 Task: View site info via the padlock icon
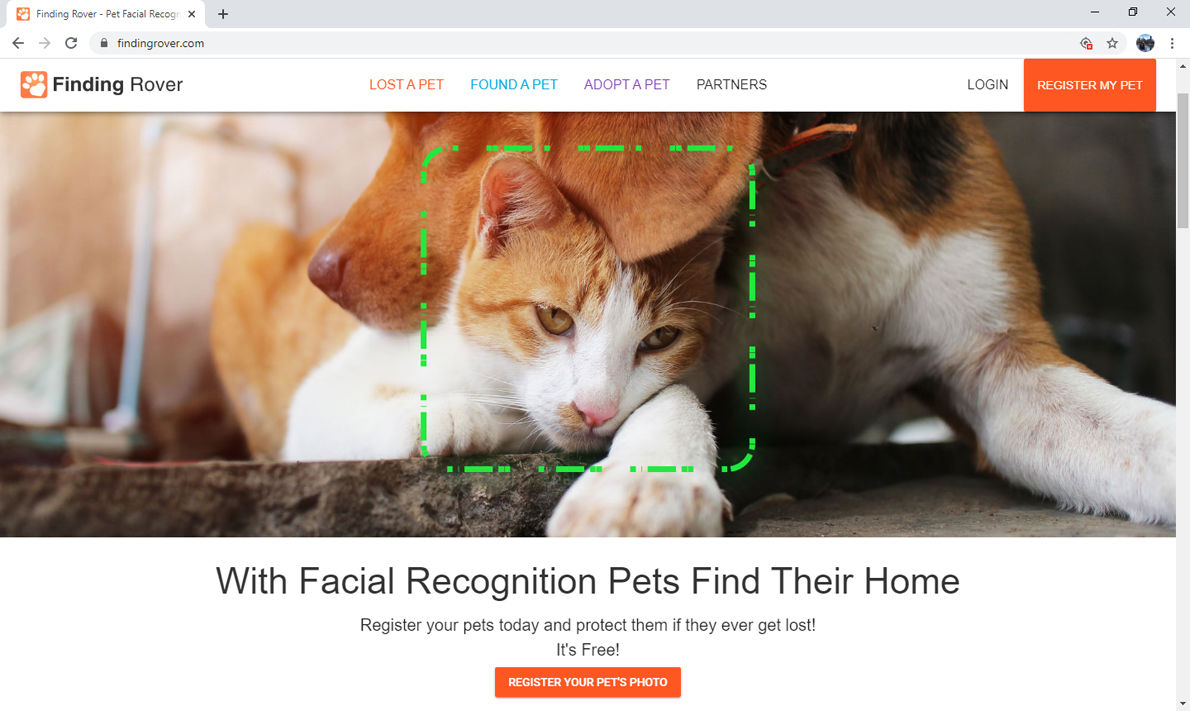[104, 43]
